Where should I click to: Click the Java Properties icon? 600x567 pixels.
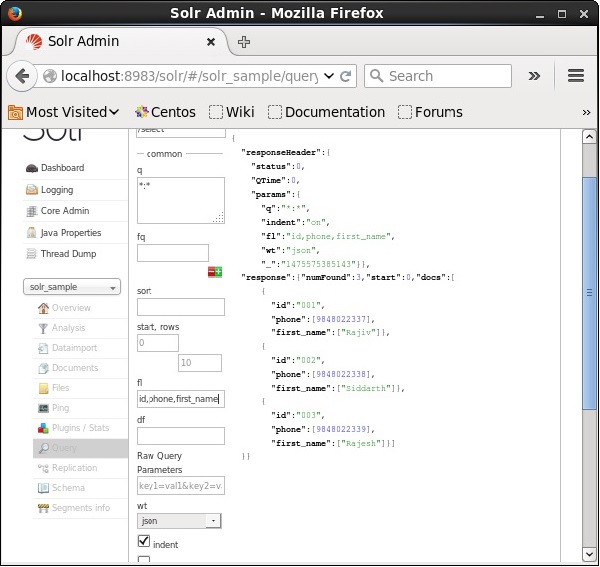tap(32, 233)
